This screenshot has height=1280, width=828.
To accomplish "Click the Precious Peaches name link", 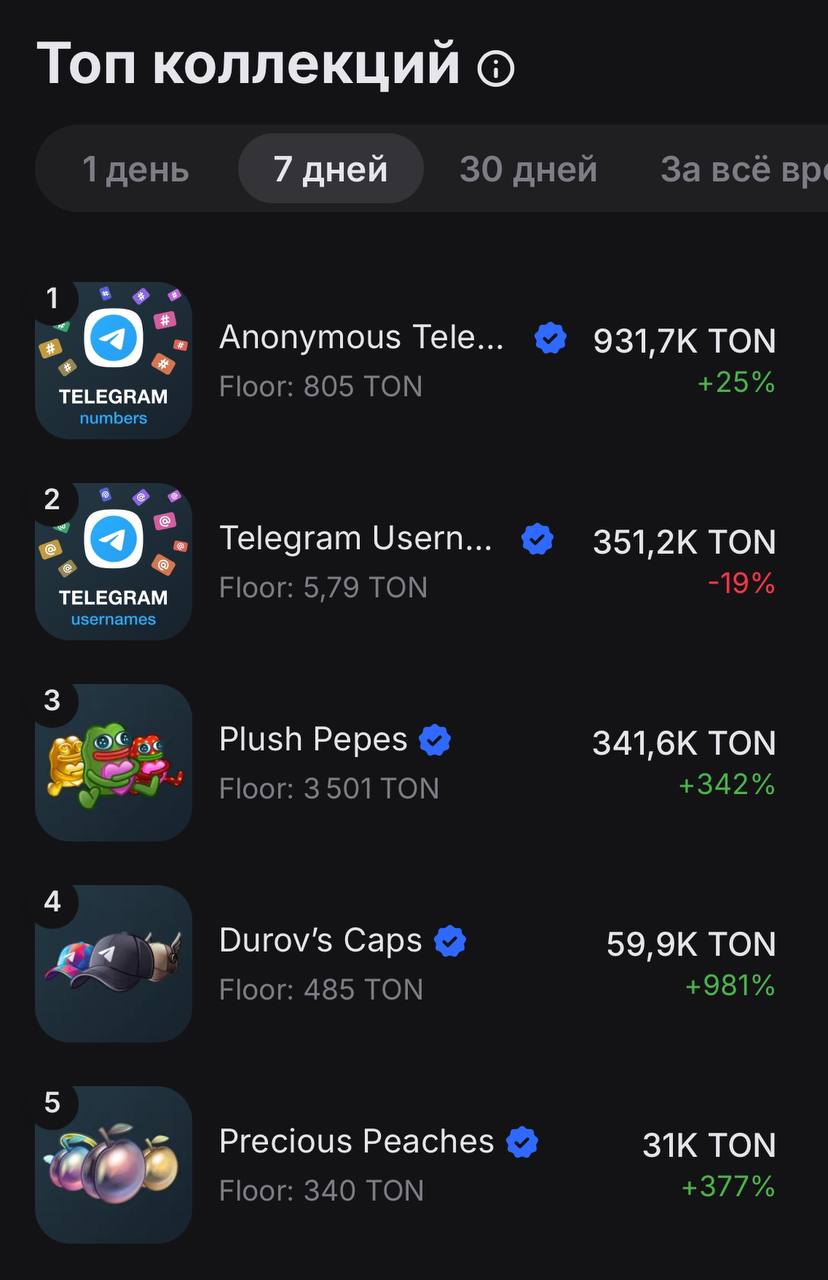I will 356,1142.
